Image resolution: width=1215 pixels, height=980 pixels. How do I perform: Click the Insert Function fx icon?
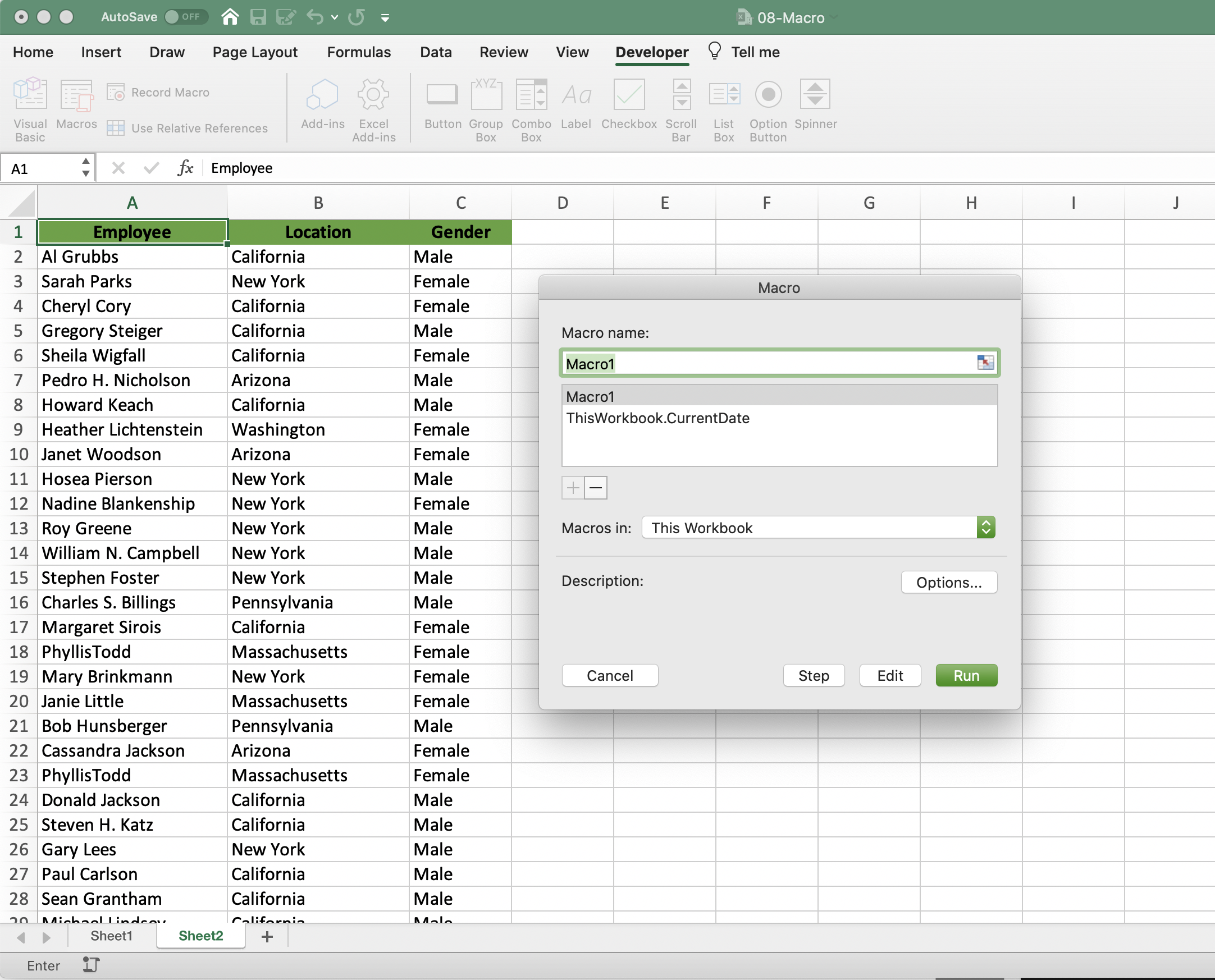[x=185, y=168]
